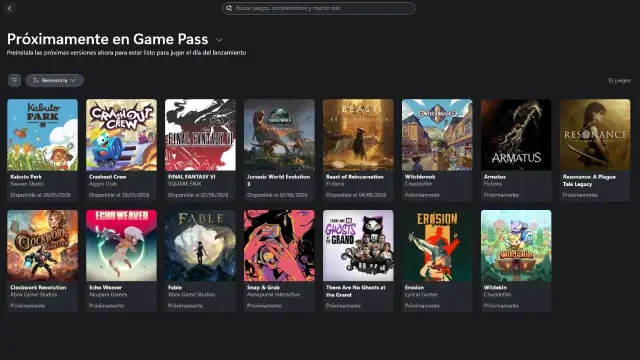
Task: Click Beast of Reincarnation's release date text
Action: [x=356, y=195]
